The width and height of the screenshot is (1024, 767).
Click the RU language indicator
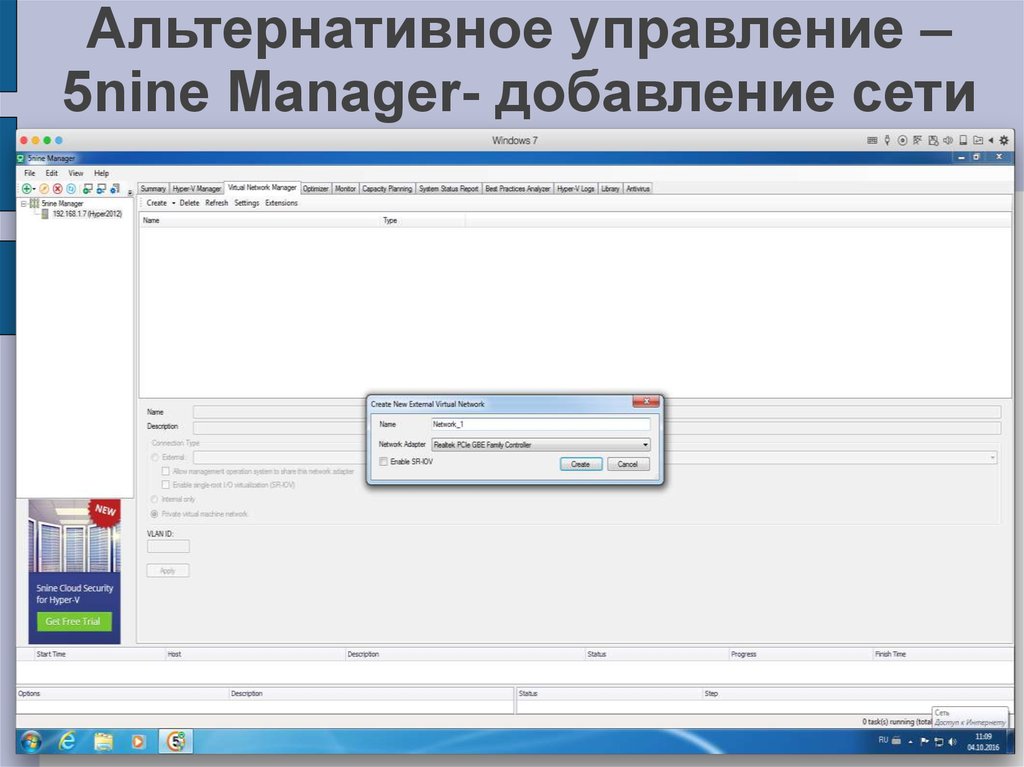pos(883,740)
